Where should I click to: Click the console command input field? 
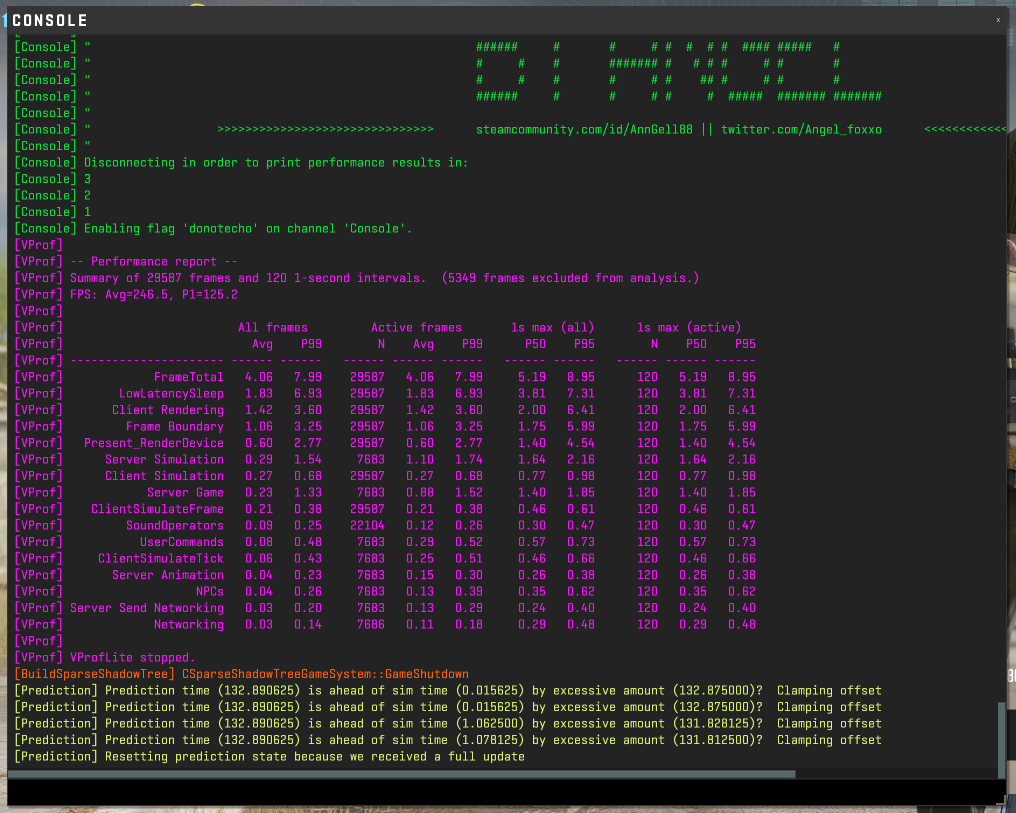click(x=505, y=792)
